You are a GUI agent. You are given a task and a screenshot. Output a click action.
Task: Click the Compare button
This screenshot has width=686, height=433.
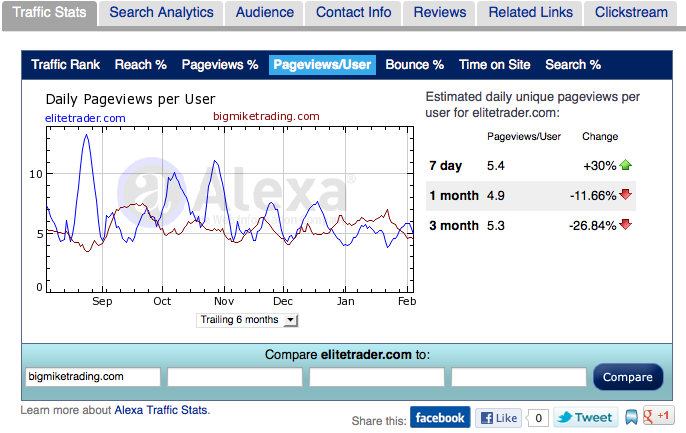coord(628,377)
